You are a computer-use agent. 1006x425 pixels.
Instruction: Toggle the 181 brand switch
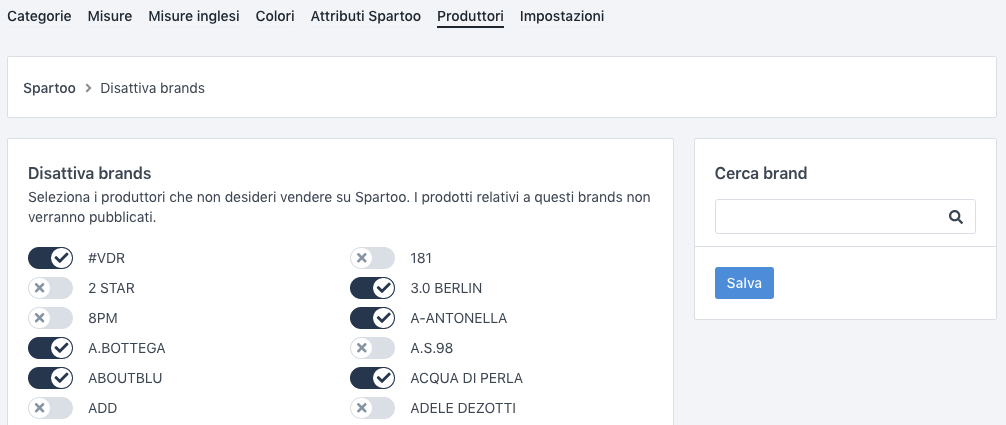click(373, 258)
